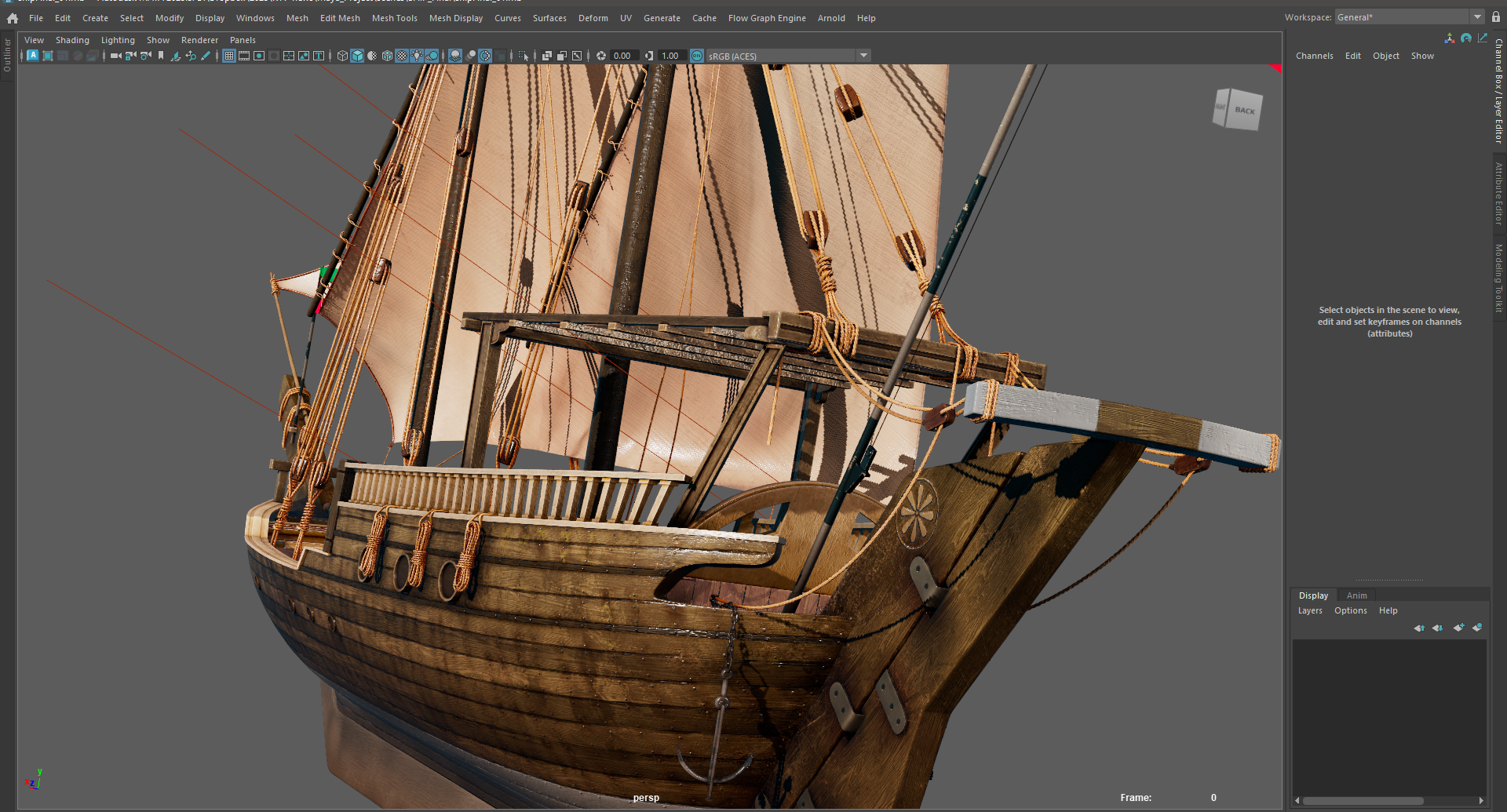Viewport: 1507px width, 812px height.
Task: Click the Layer Editor horizontal scrollbar
Action: click(1363, 800)
